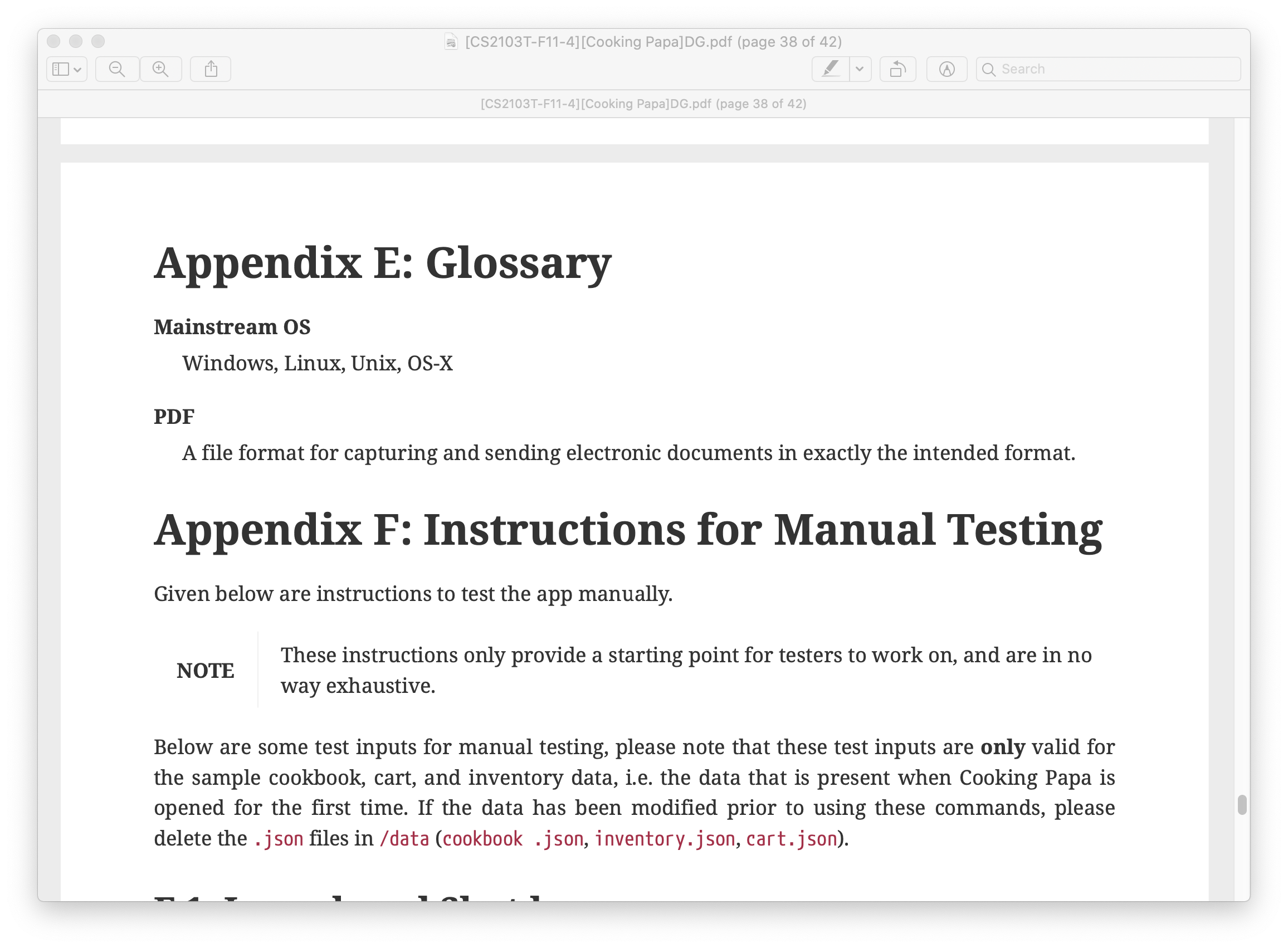1288x948 pixels.
Task: Click the user/account icon
Action: [946, 69]
